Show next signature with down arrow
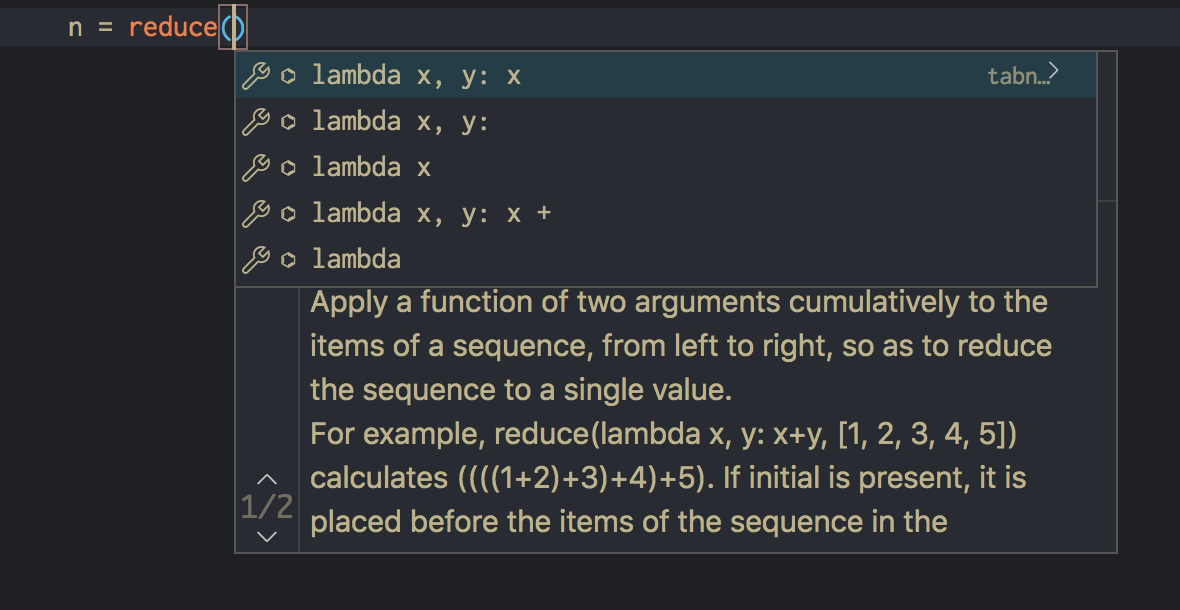The image size is (1180, 610). tap(267, 536)
